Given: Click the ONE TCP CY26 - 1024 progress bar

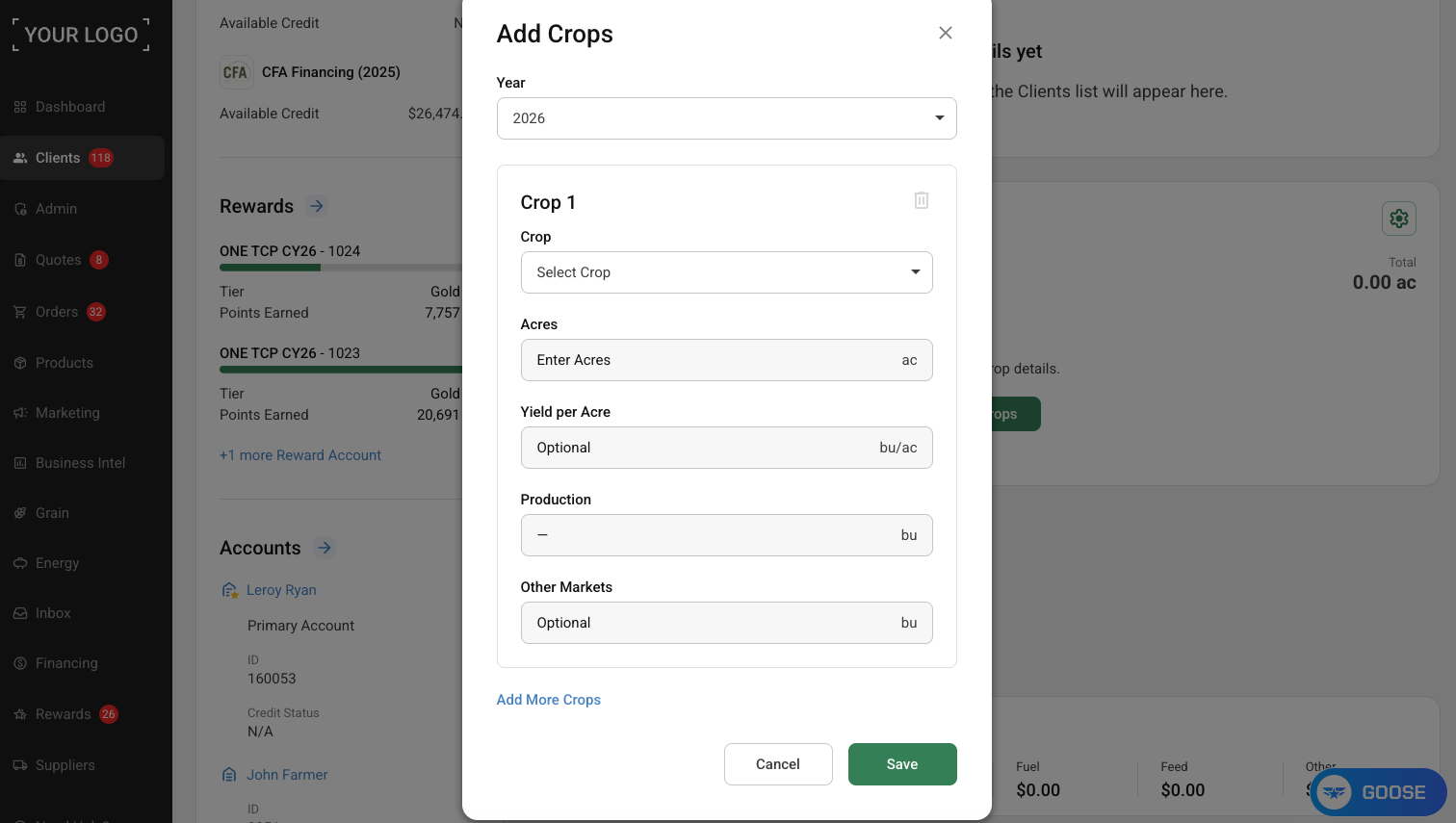Looking at the screenshot, I should (341, 268).
